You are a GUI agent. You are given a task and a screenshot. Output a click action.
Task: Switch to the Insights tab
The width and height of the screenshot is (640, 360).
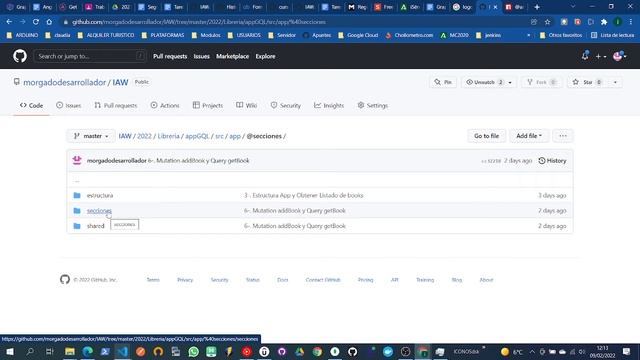click(x=329, y=105)
